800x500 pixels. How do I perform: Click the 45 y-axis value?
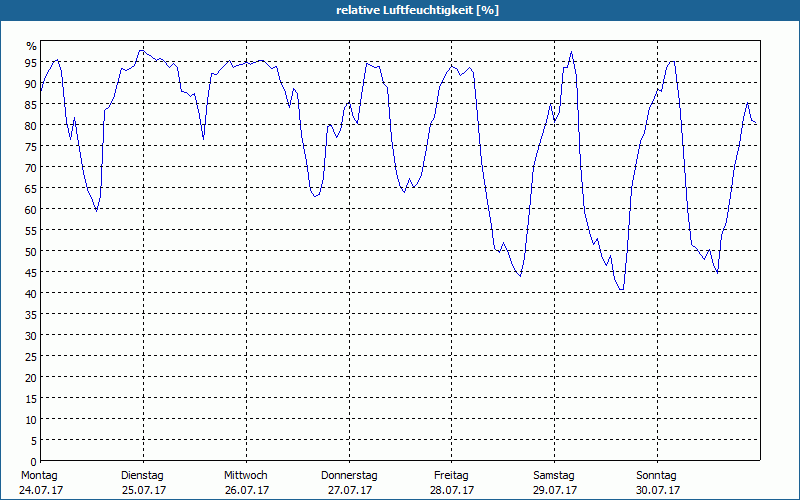pos(32,273)
